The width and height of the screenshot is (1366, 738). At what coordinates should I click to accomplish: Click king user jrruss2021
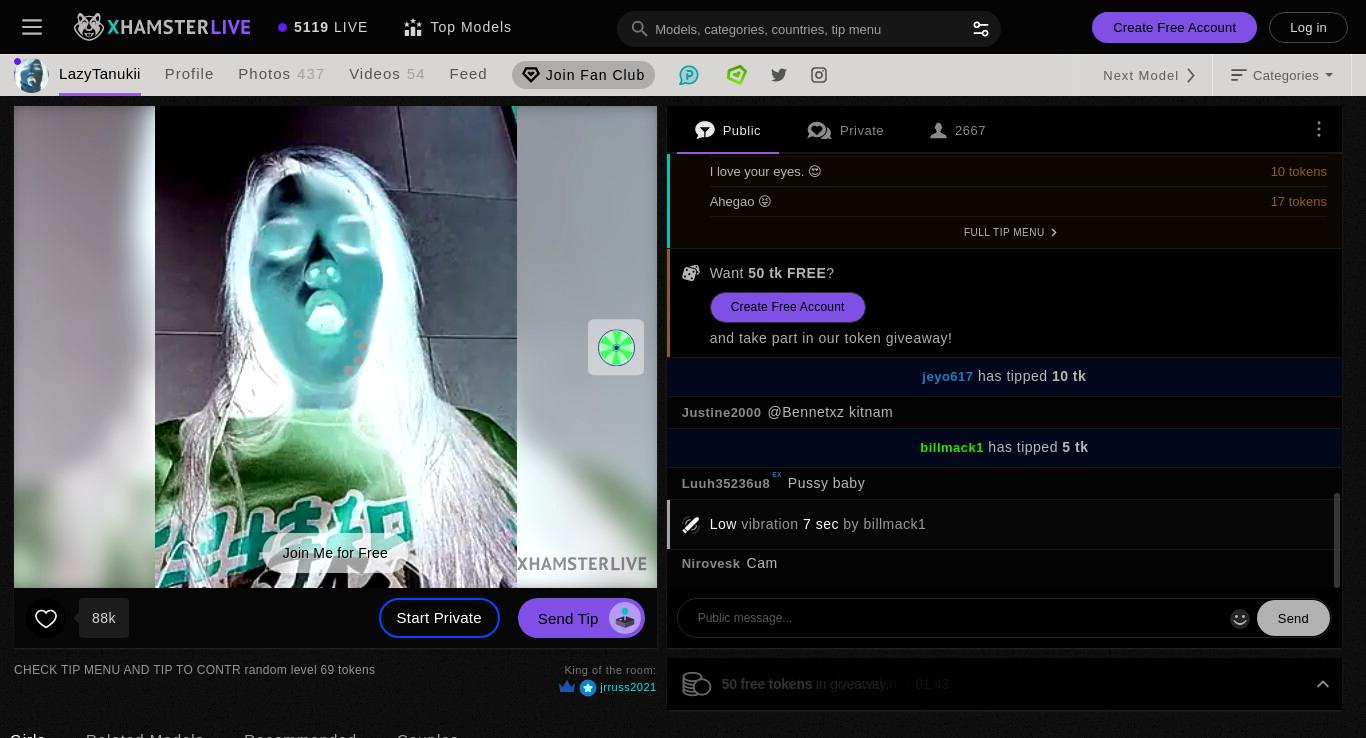[x=628, y=687]
